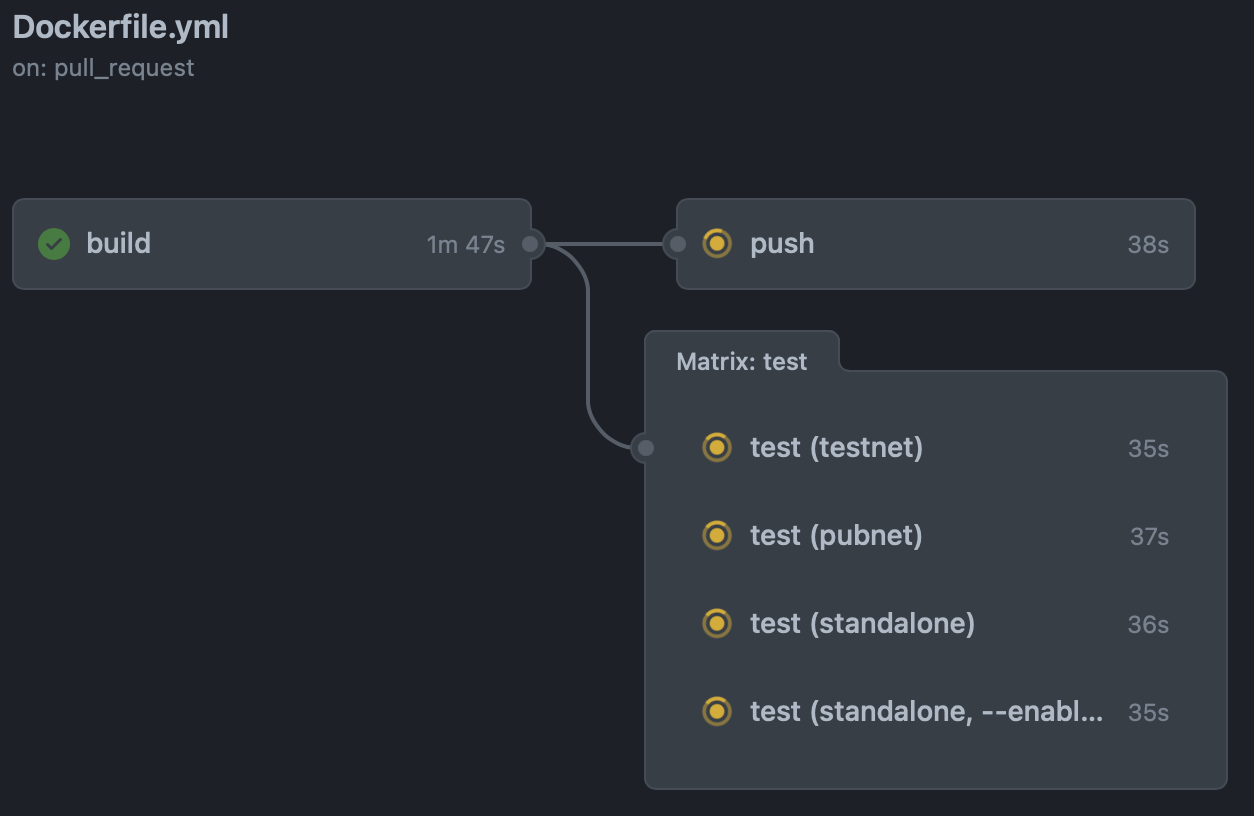
Task: Click the 38s duration beside push
Action: pos(1149,244)
